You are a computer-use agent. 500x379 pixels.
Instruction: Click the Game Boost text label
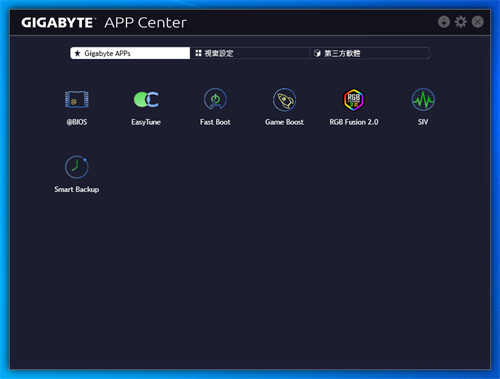tap(284, 122)
